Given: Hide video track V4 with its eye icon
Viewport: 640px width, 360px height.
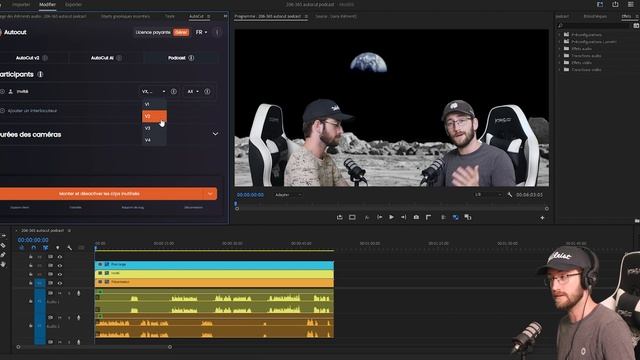Looking at the screenshot, I should [x=60, y=257].
